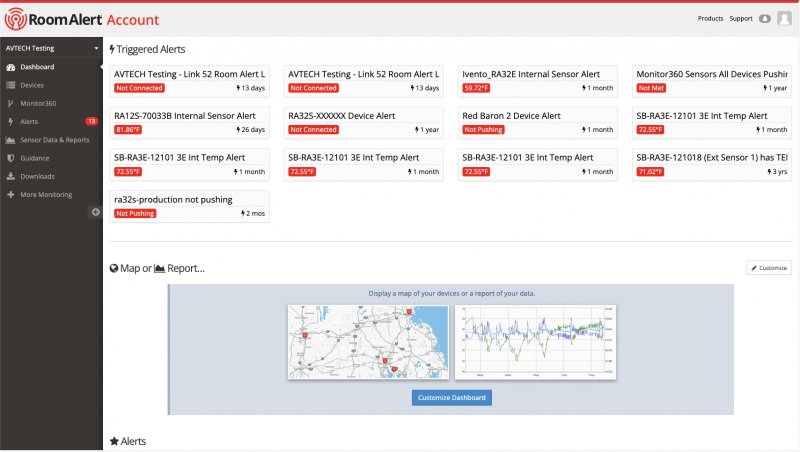Click the cloud icon beside Support

pyautogui.click(x=764, y=19)
